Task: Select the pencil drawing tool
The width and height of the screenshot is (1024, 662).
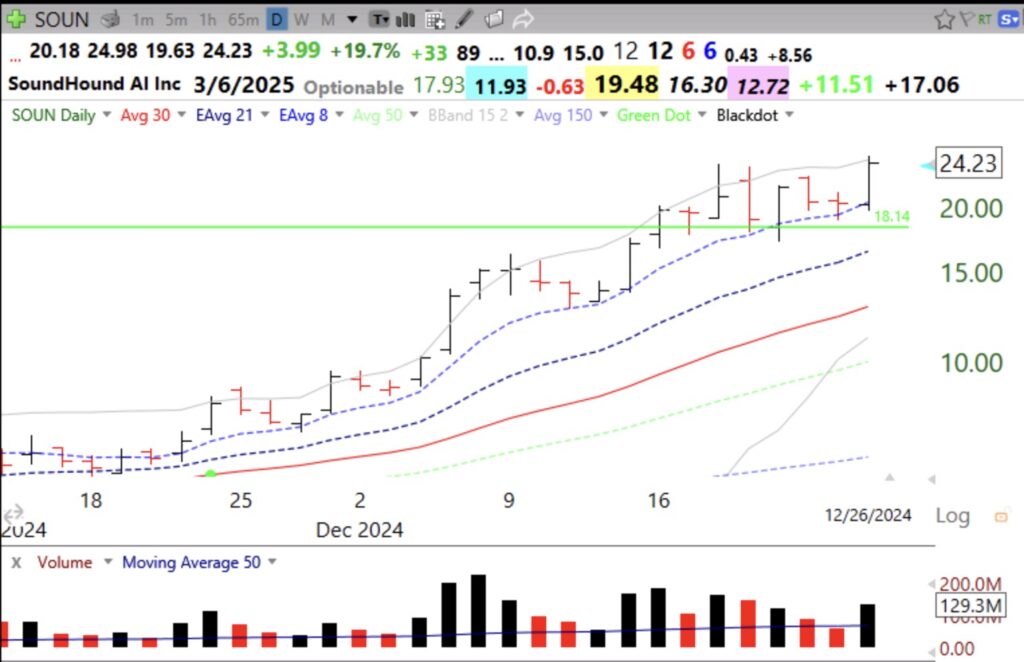Action: tap(463, 19)
